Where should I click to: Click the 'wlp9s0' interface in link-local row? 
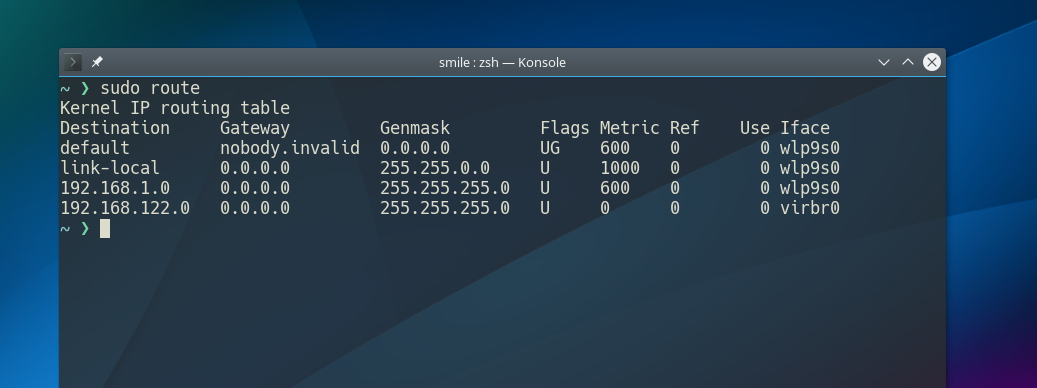pyautogui.click(x=809, y=168)
